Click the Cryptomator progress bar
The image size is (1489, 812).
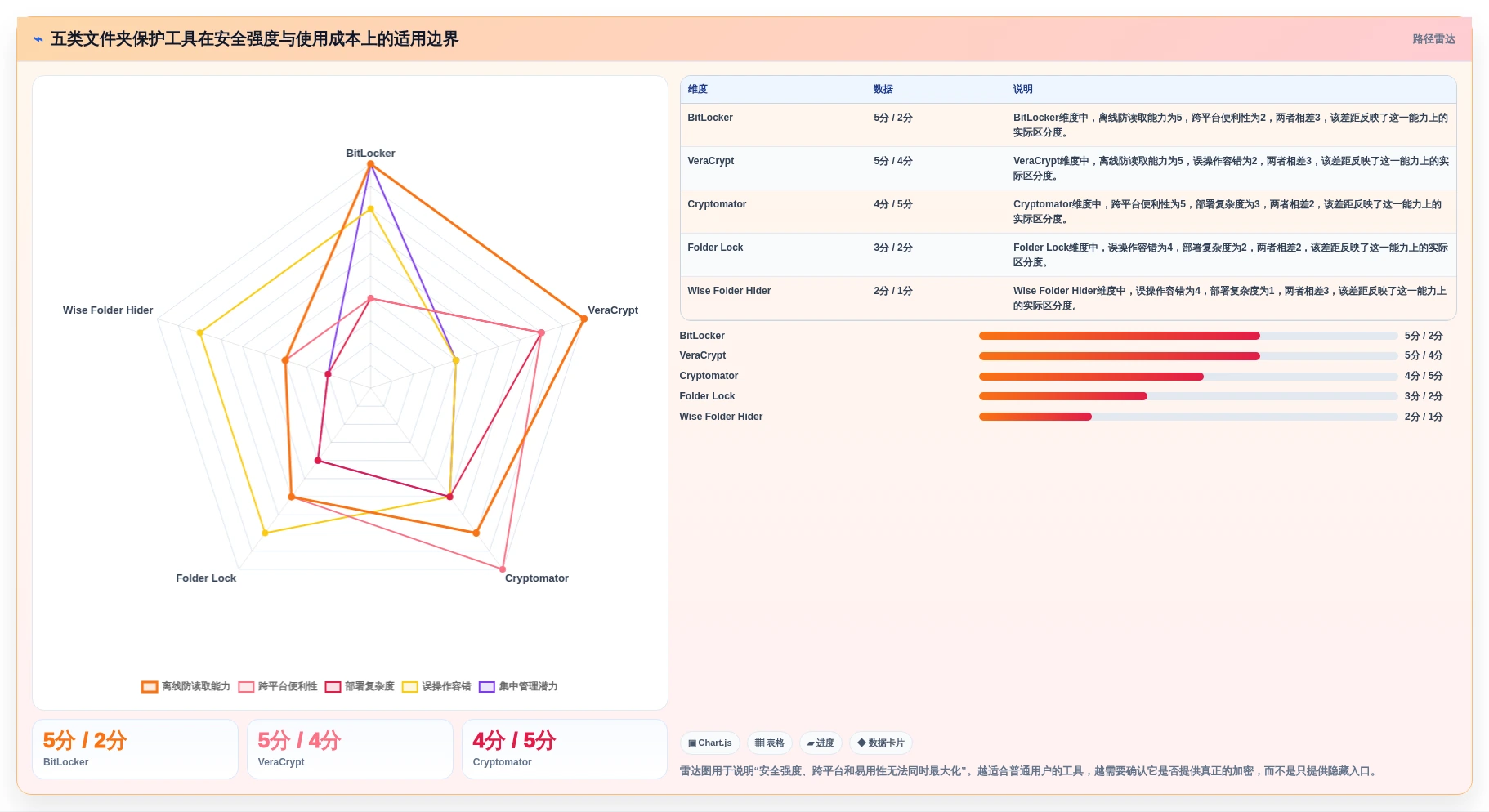[x=1188, y=377]
